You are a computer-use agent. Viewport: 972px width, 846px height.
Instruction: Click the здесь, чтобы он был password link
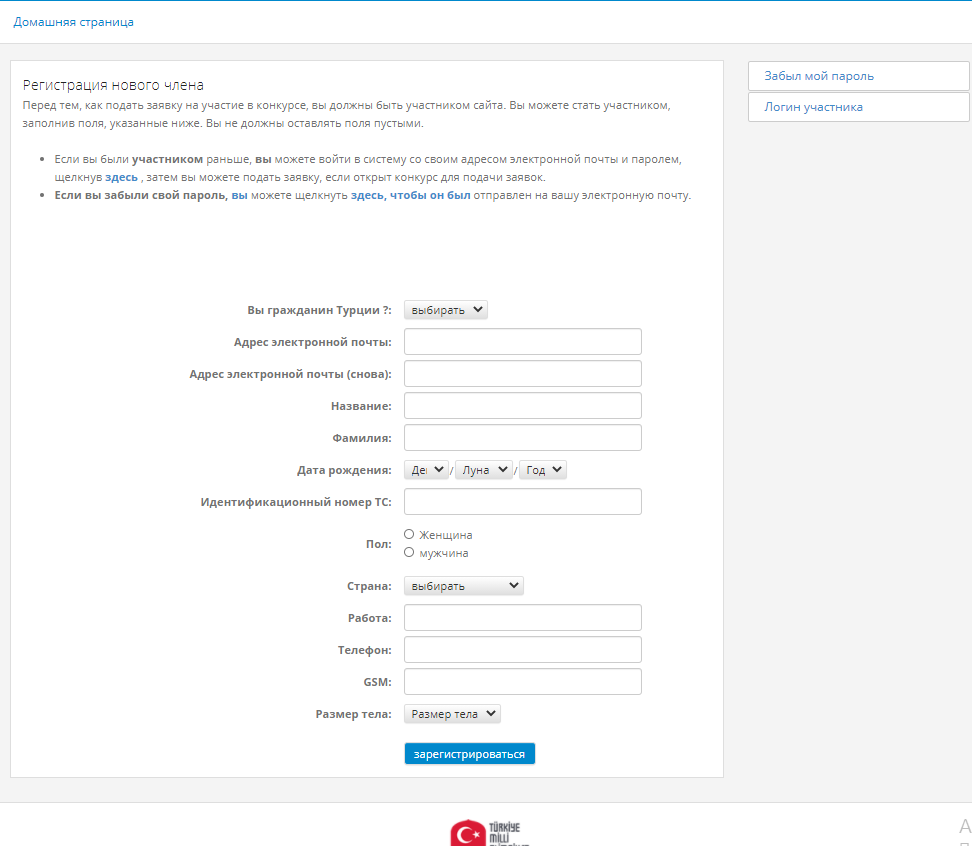[410, 195]
